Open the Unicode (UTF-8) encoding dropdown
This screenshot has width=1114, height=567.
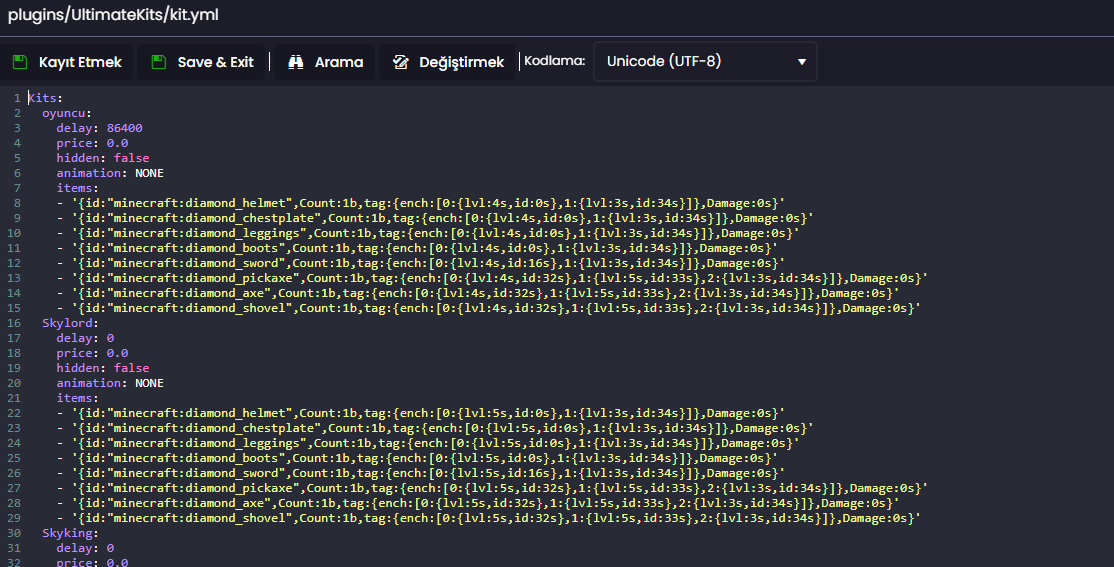tap(705, 62)
